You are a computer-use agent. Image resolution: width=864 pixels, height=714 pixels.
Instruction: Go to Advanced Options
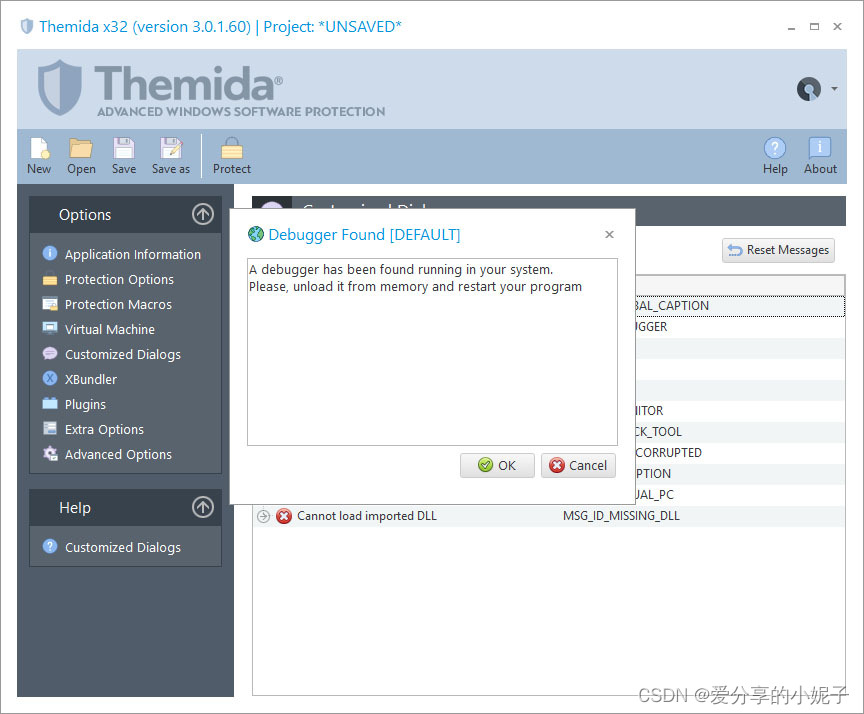118,455
